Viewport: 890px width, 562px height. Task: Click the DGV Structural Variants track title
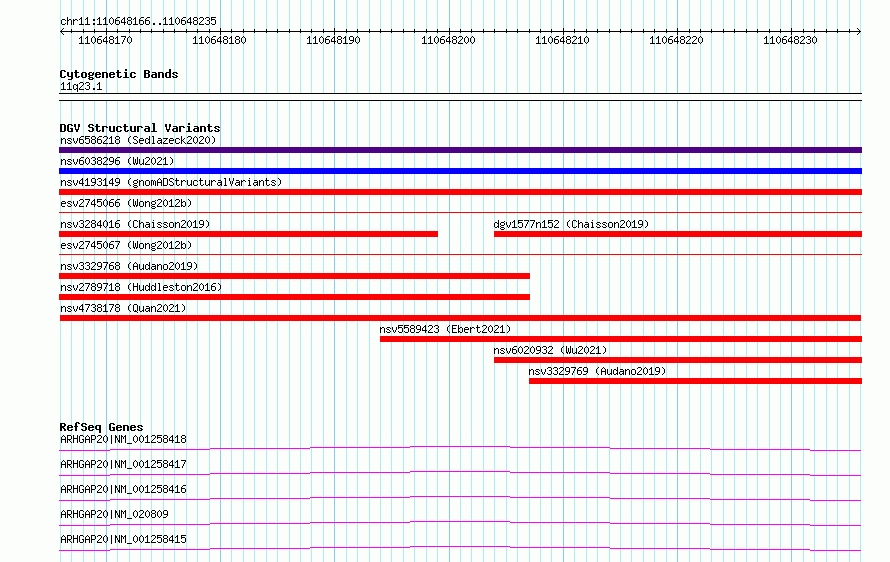(x=140, y=128)
